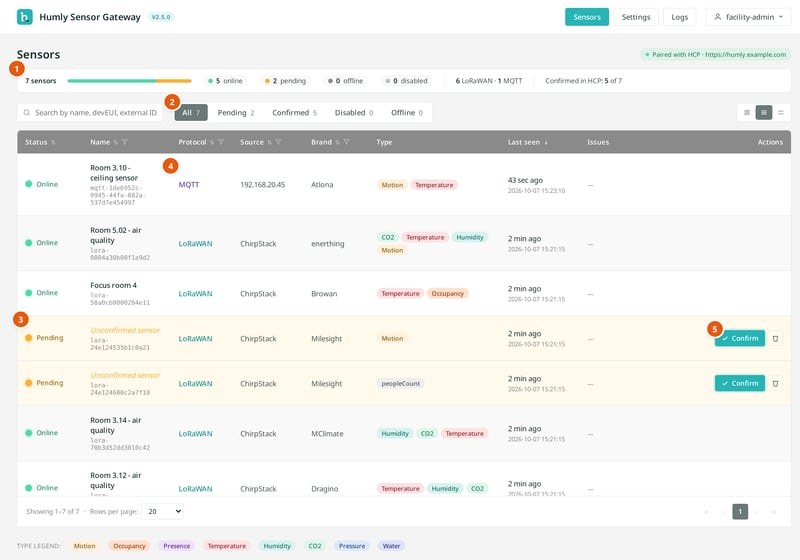Confirm the Milesight peopleCount pending sensor

pos(740,384)
